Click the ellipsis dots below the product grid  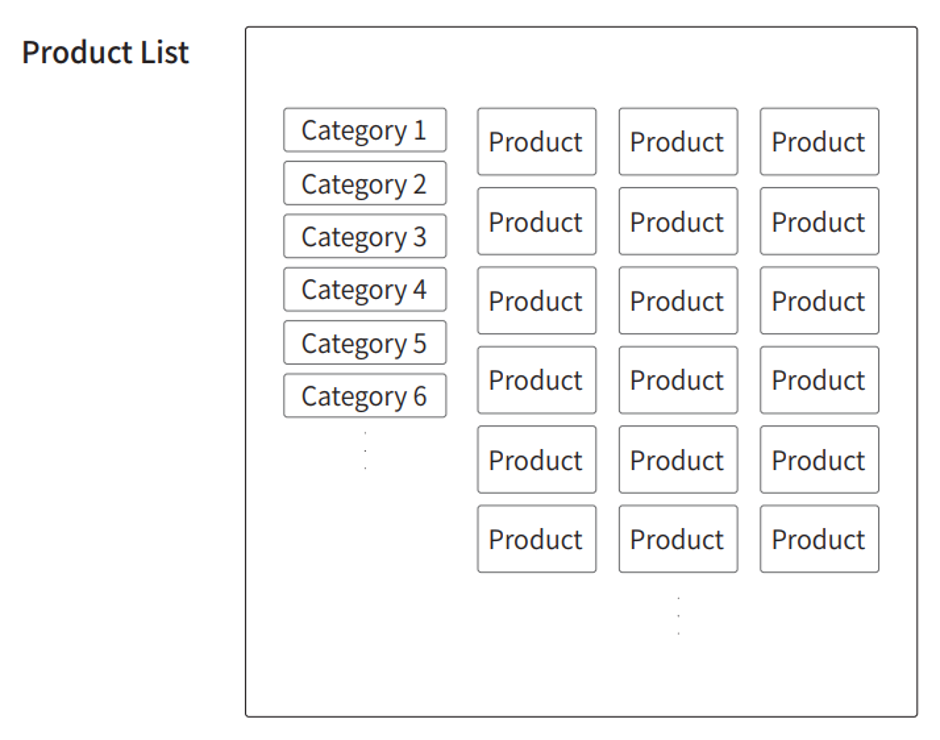coord(679,616)
